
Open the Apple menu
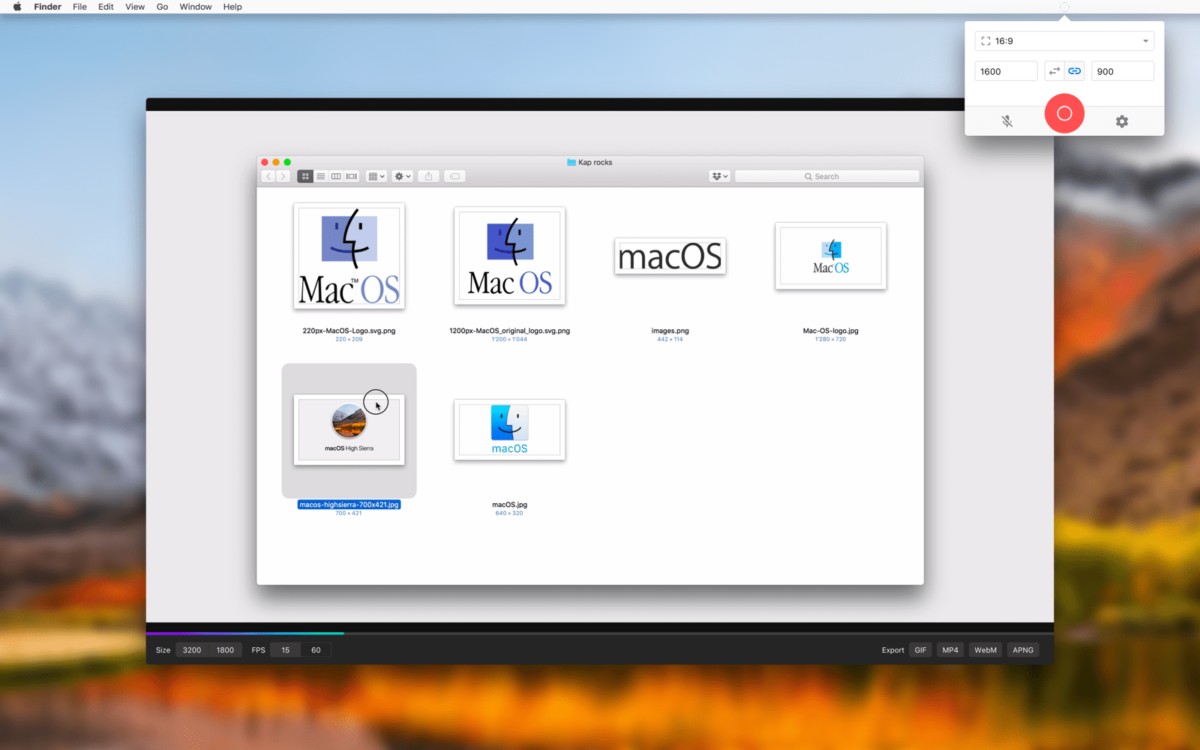click(17, 7)
